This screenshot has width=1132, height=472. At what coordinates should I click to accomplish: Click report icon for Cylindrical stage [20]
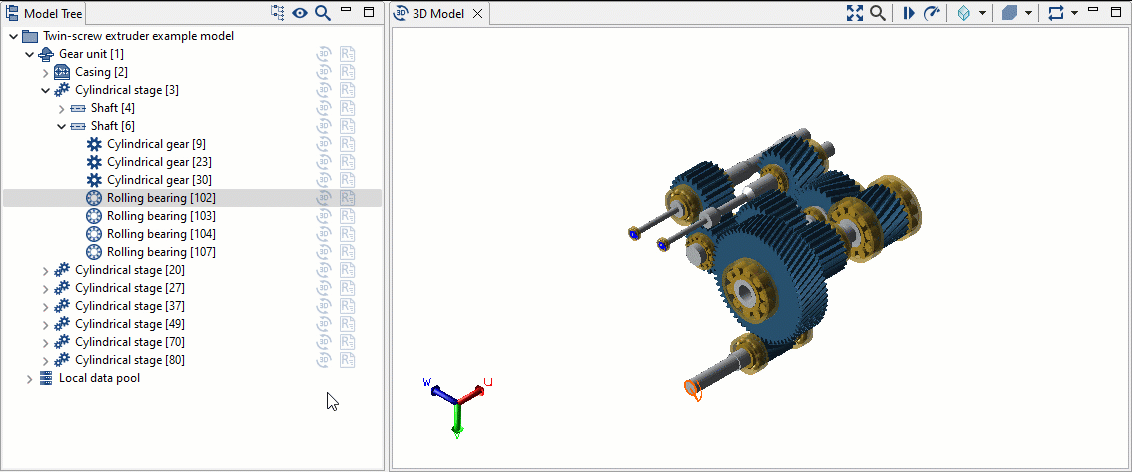(348, 271)
